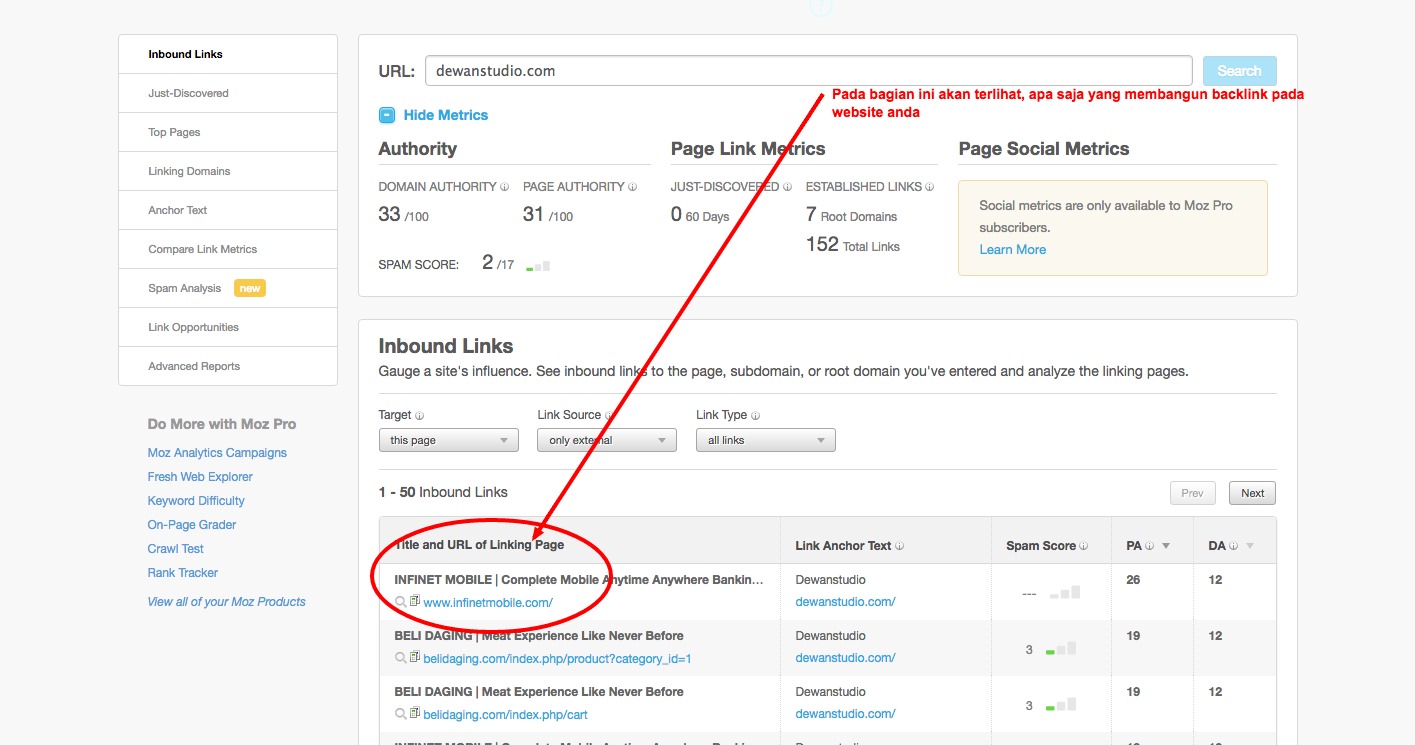The height and width of the screenshot is (745, 1415).
Task: Select the '152 Total Links' value
Action: click(x=853, y=245)
